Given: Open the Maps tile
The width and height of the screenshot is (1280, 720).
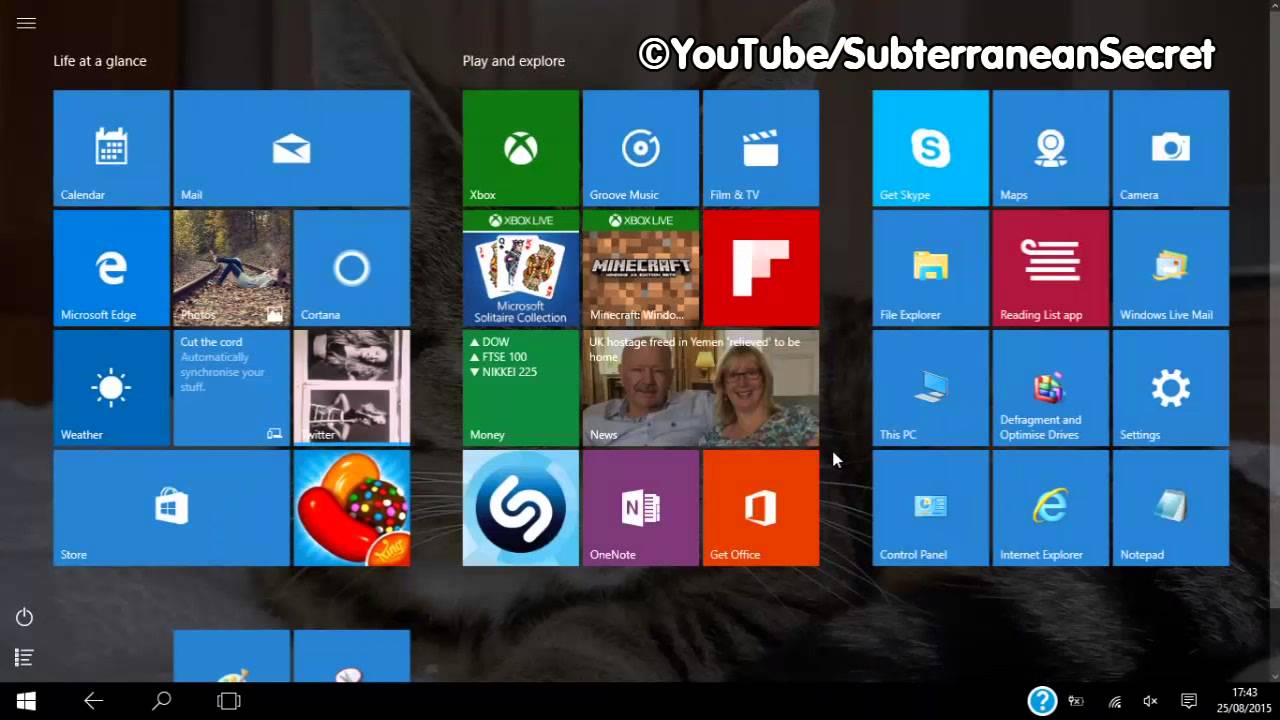Looking at the screenshot, I should coord(1050,148).
